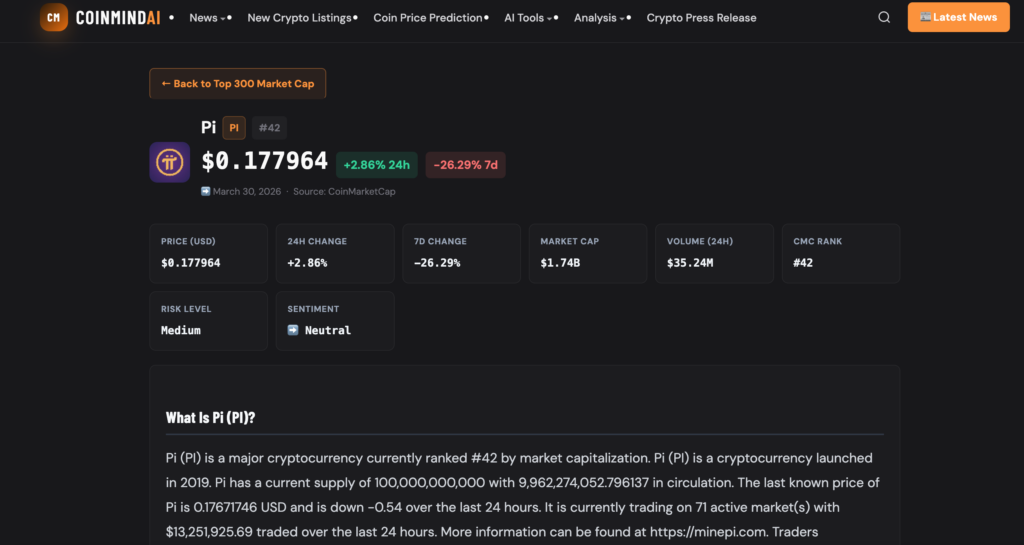The image size is (1024, 545).
Task: Open New Crypto Listings page
Action: [299, 18]
